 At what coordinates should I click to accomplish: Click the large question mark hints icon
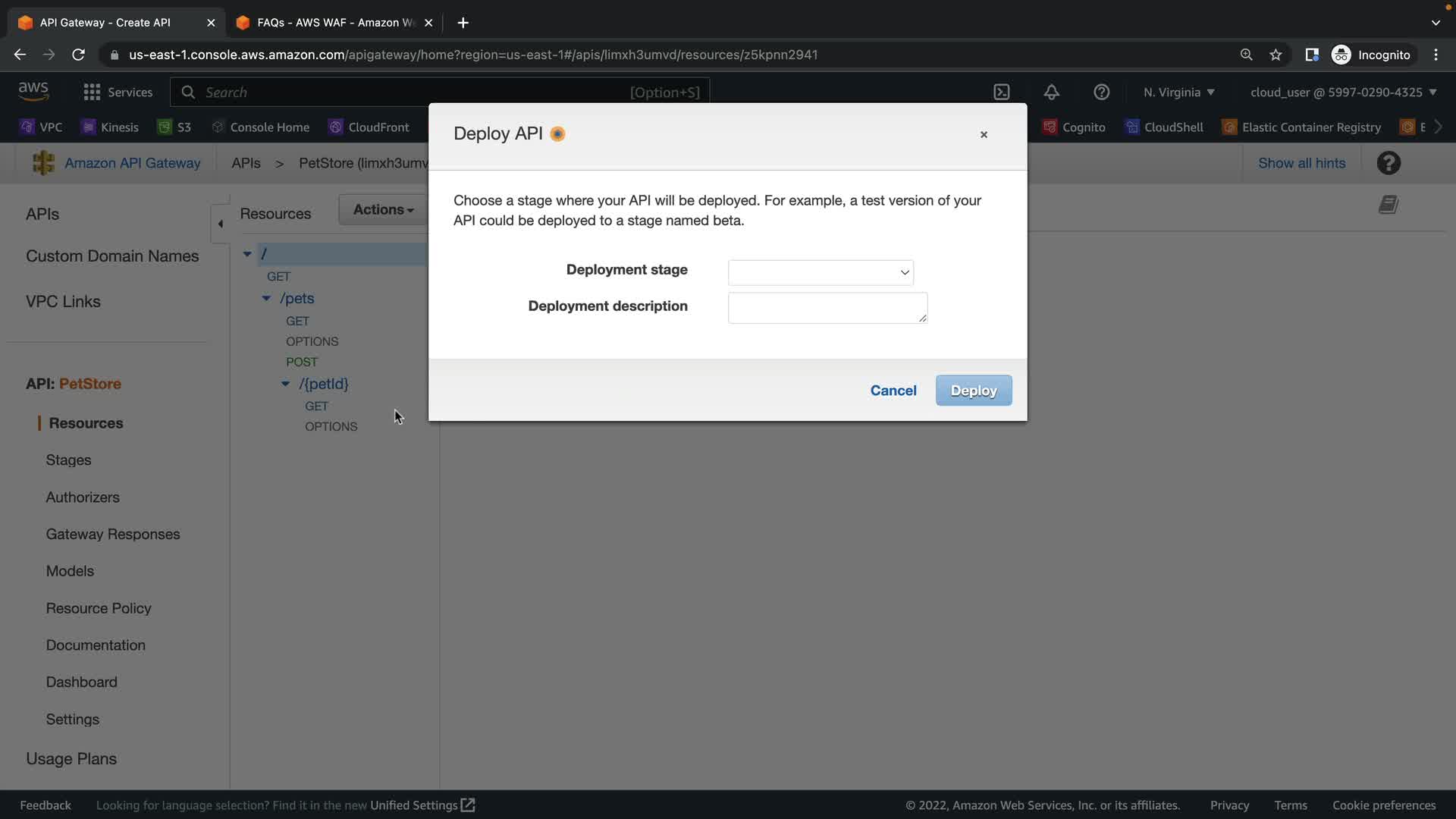click(x=1389, y=163)
